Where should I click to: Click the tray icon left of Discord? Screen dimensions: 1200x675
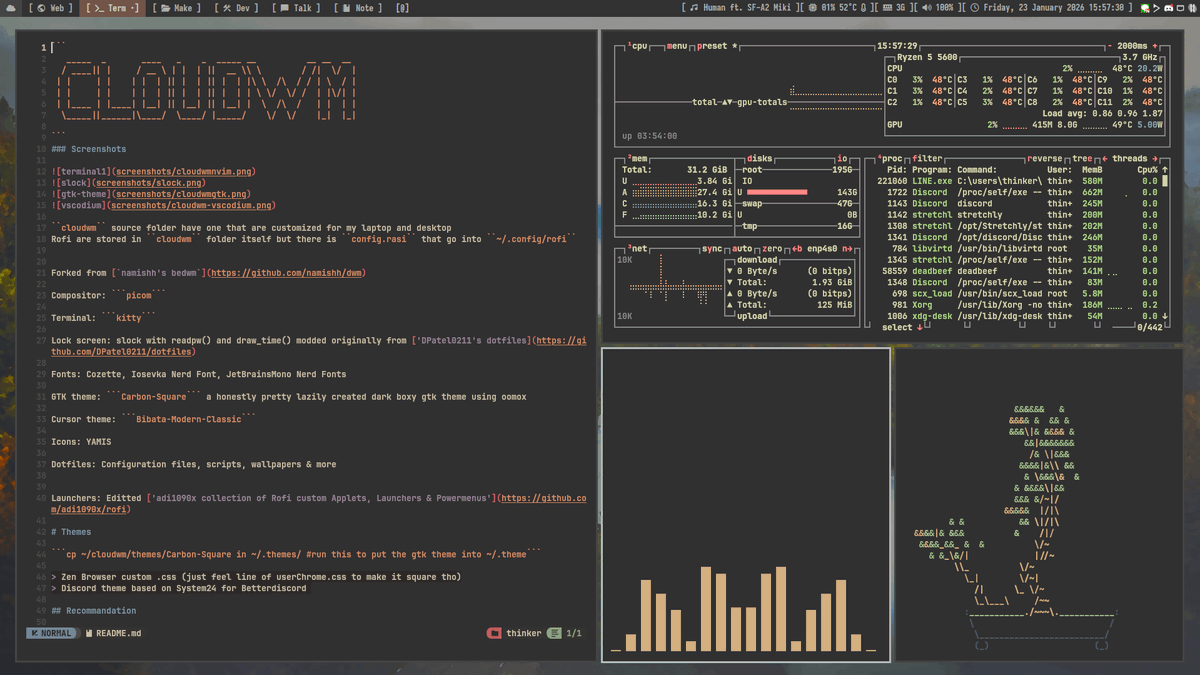point(1156,8)
